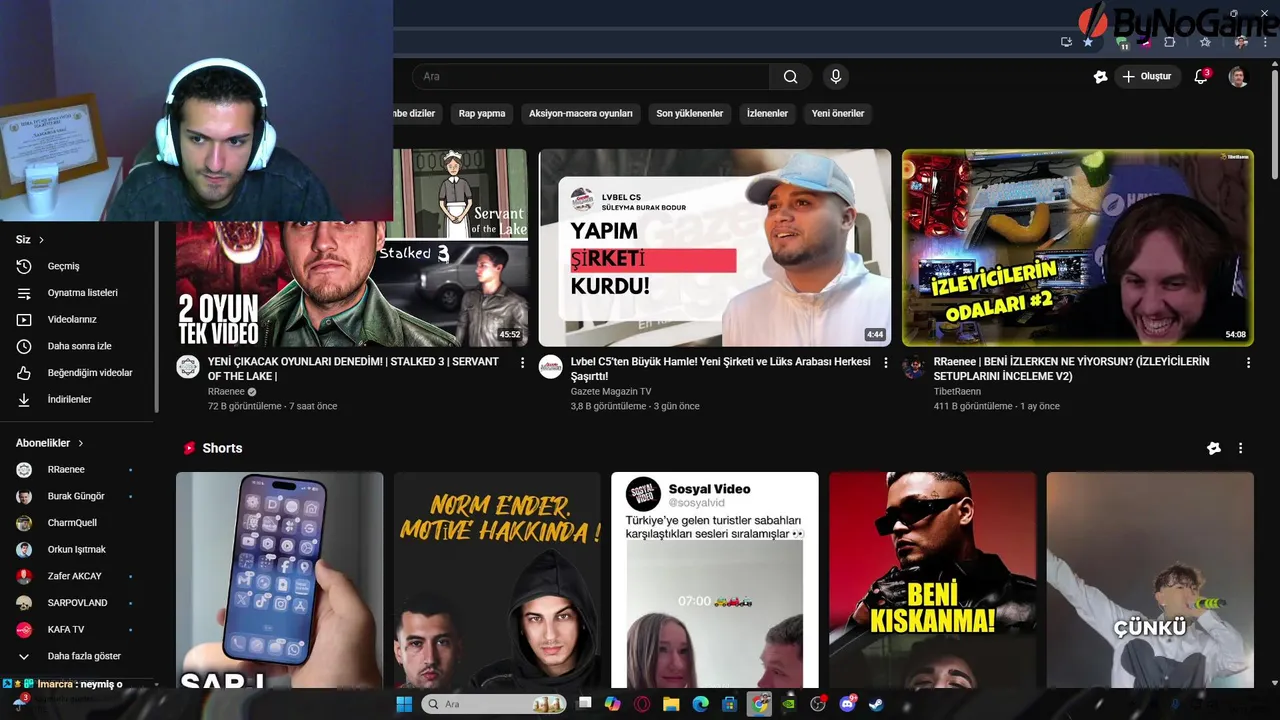This screenshot has height=720, width=1280.
Task: Open options menu for the STALKED 3 video
Action: pyautogui.click(x=522, y=363)
